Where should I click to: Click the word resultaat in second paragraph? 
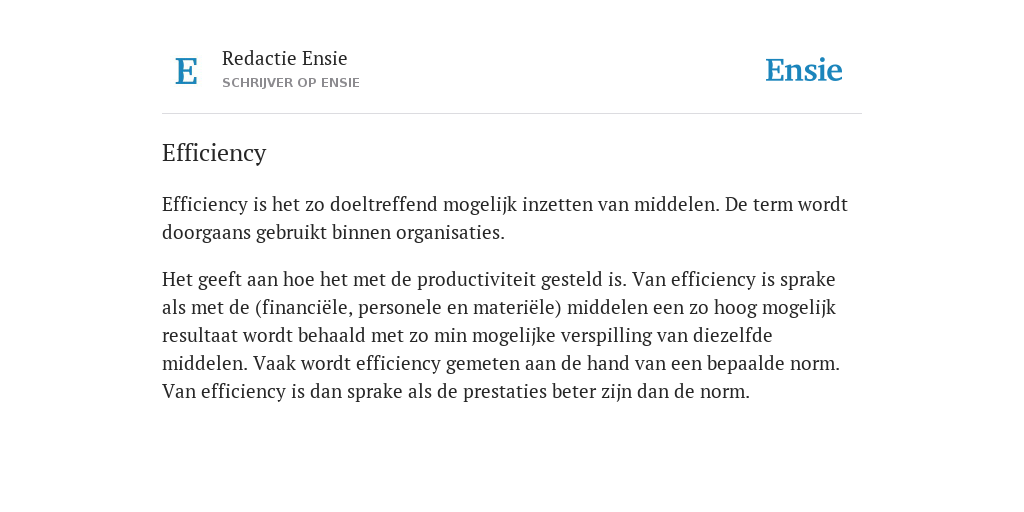tap(200, 336)
